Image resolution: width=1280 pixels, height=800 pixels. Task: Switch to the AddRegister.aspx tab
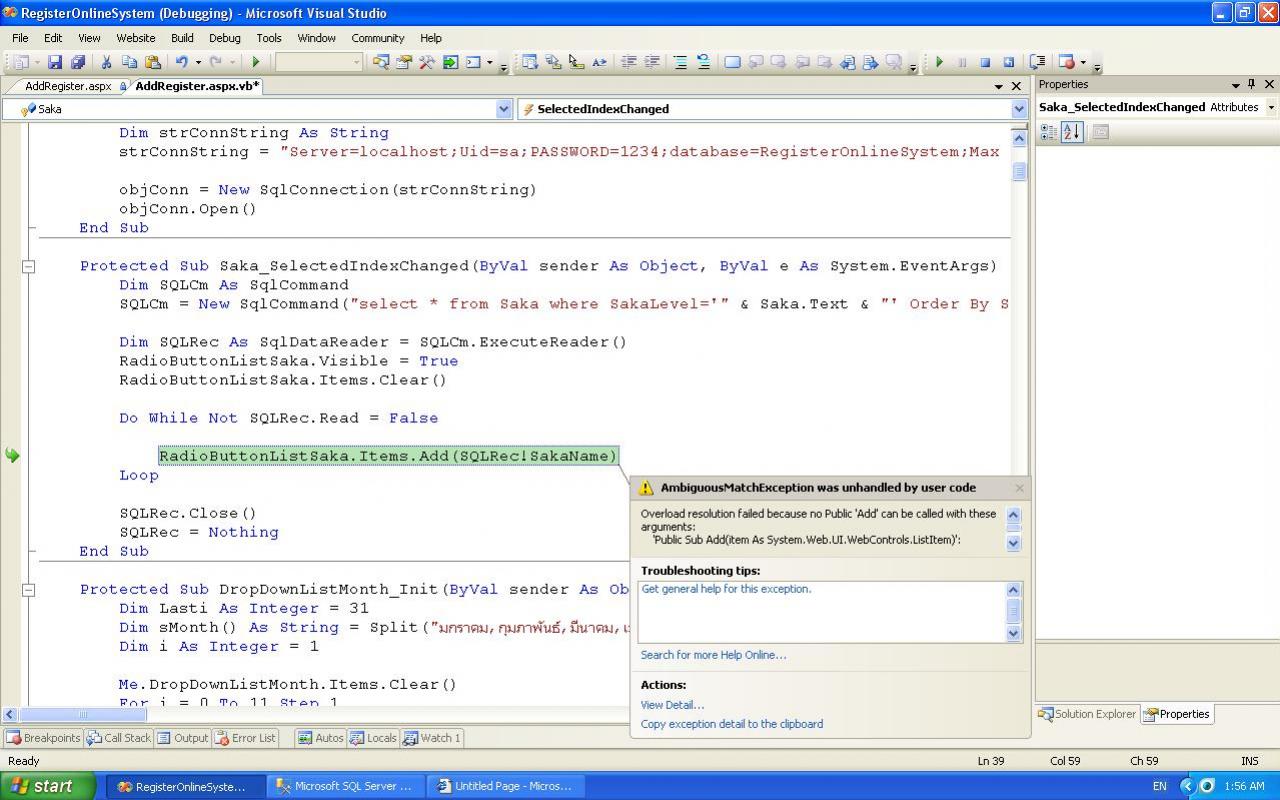pyautogui.click(x=68, y=86)
